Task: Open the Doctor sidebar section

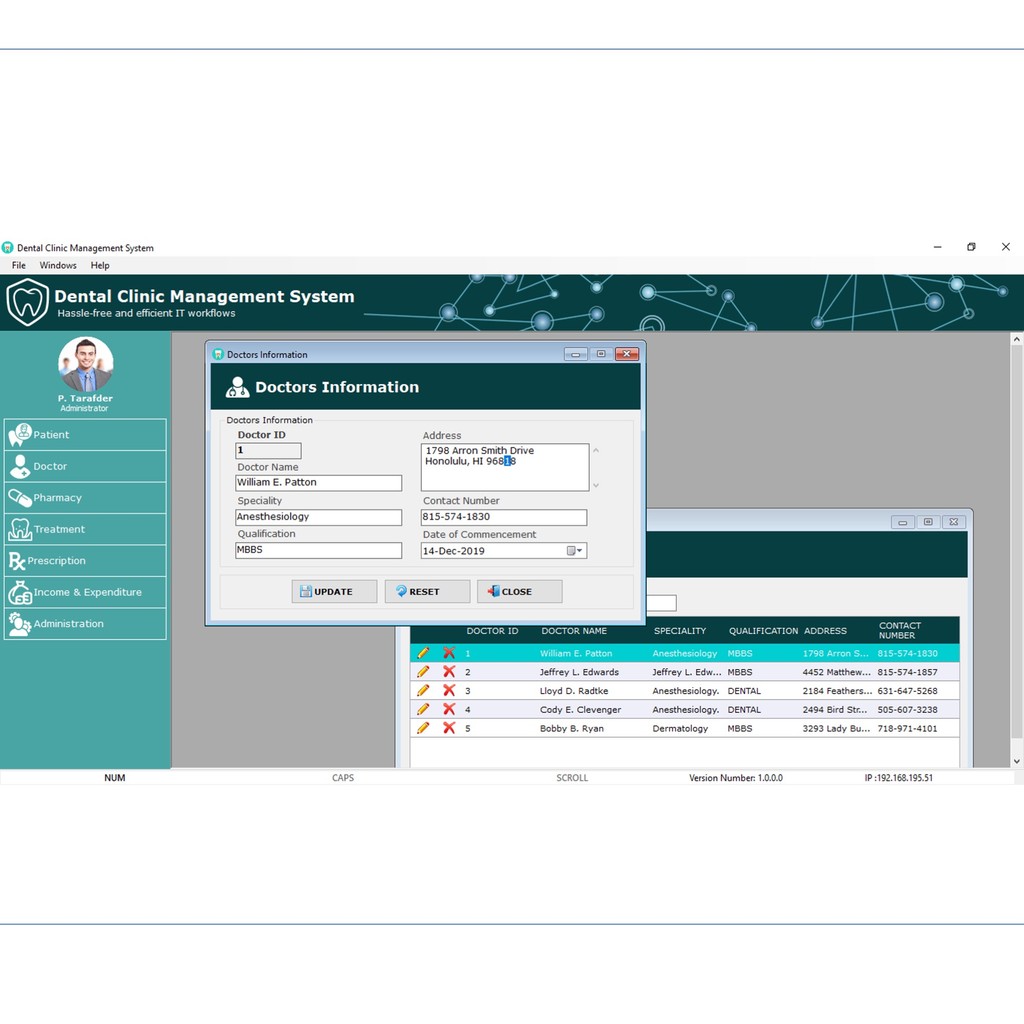Action: point(85,466)
